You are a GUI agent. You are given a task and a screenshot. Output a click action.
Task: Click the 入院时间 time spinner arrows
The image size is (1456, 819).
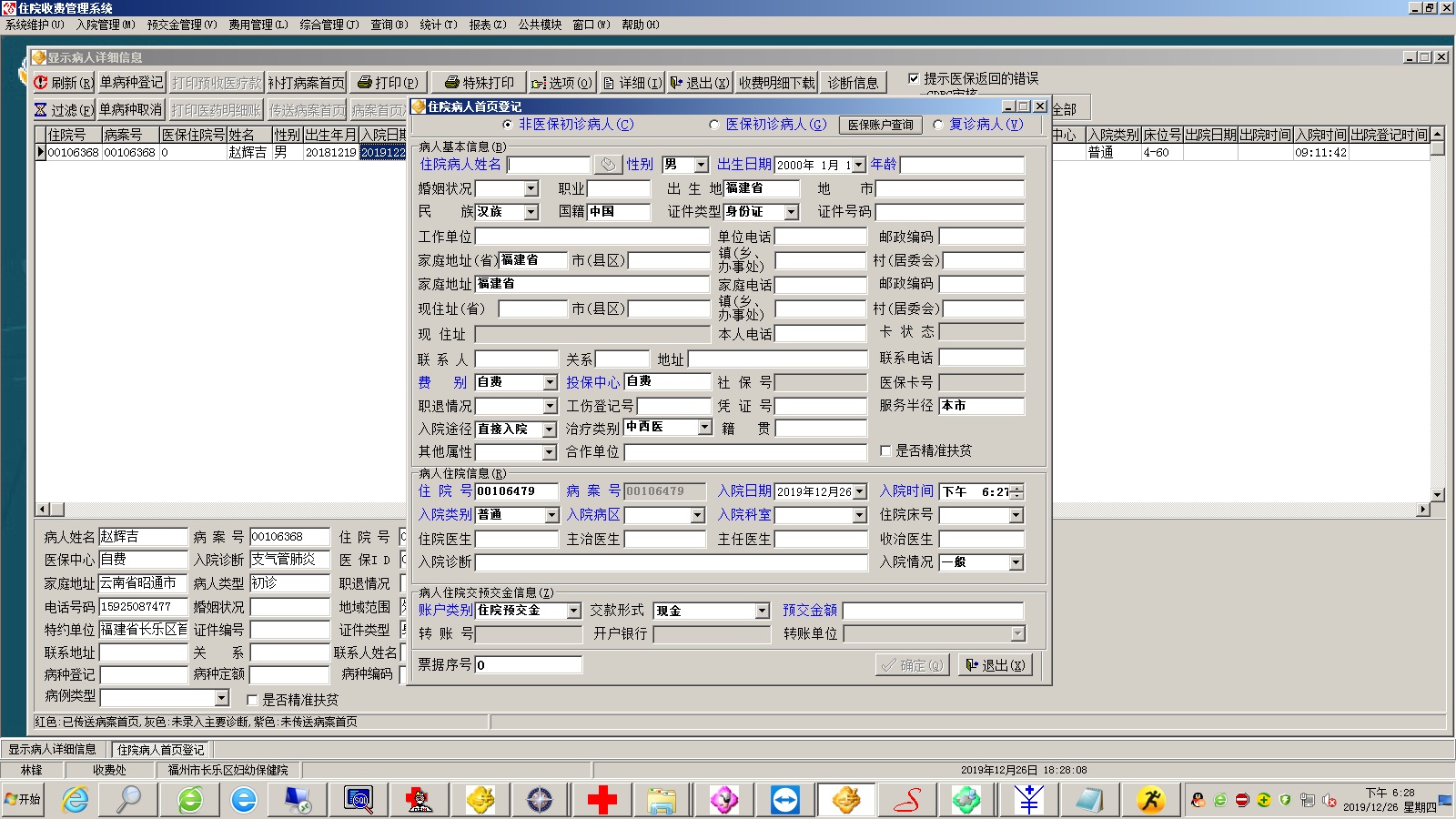(x=1016, y=491)
